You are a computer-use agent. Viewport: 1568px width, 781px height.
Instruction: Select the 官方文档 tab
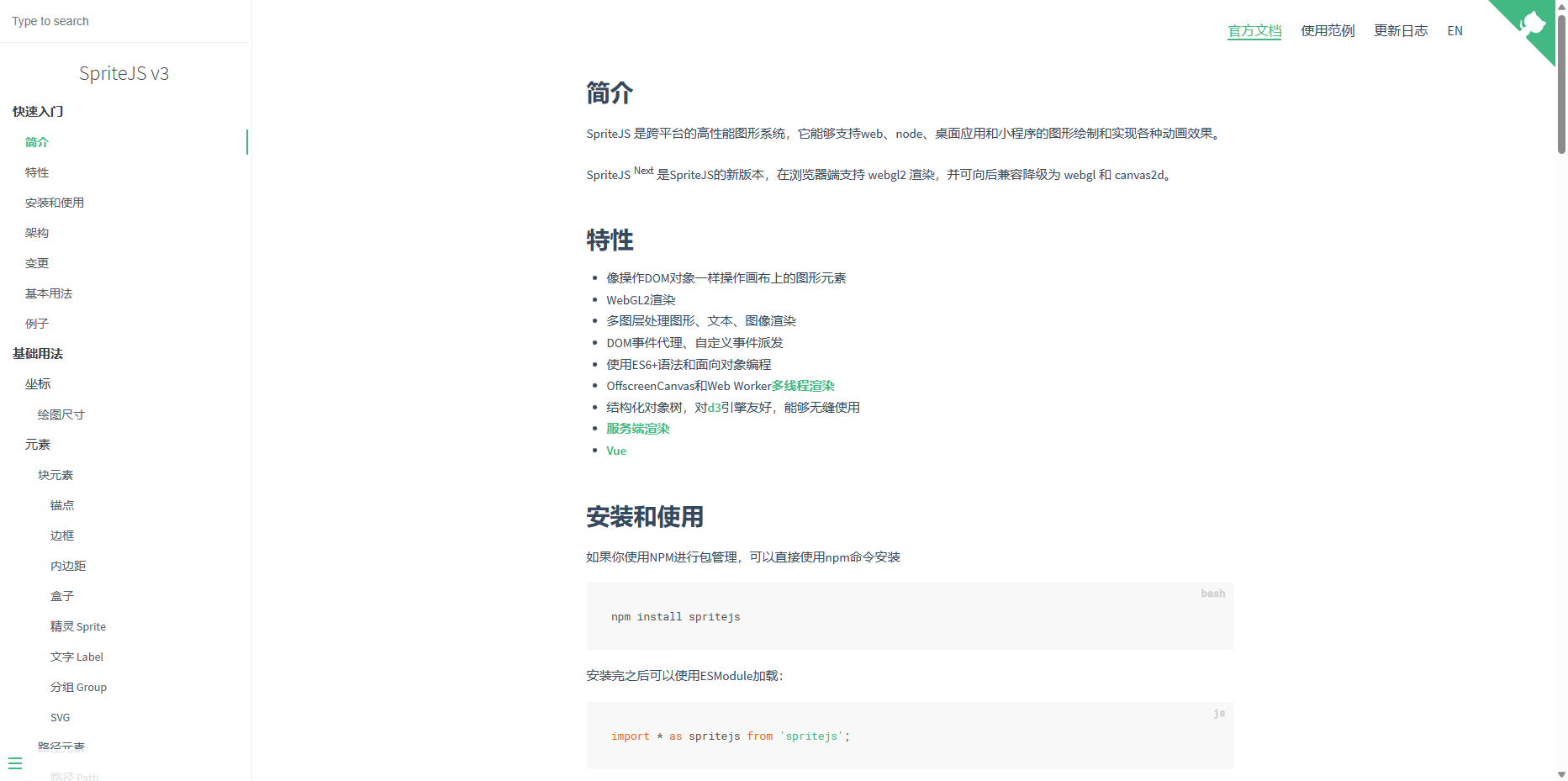click(1254, 30)
